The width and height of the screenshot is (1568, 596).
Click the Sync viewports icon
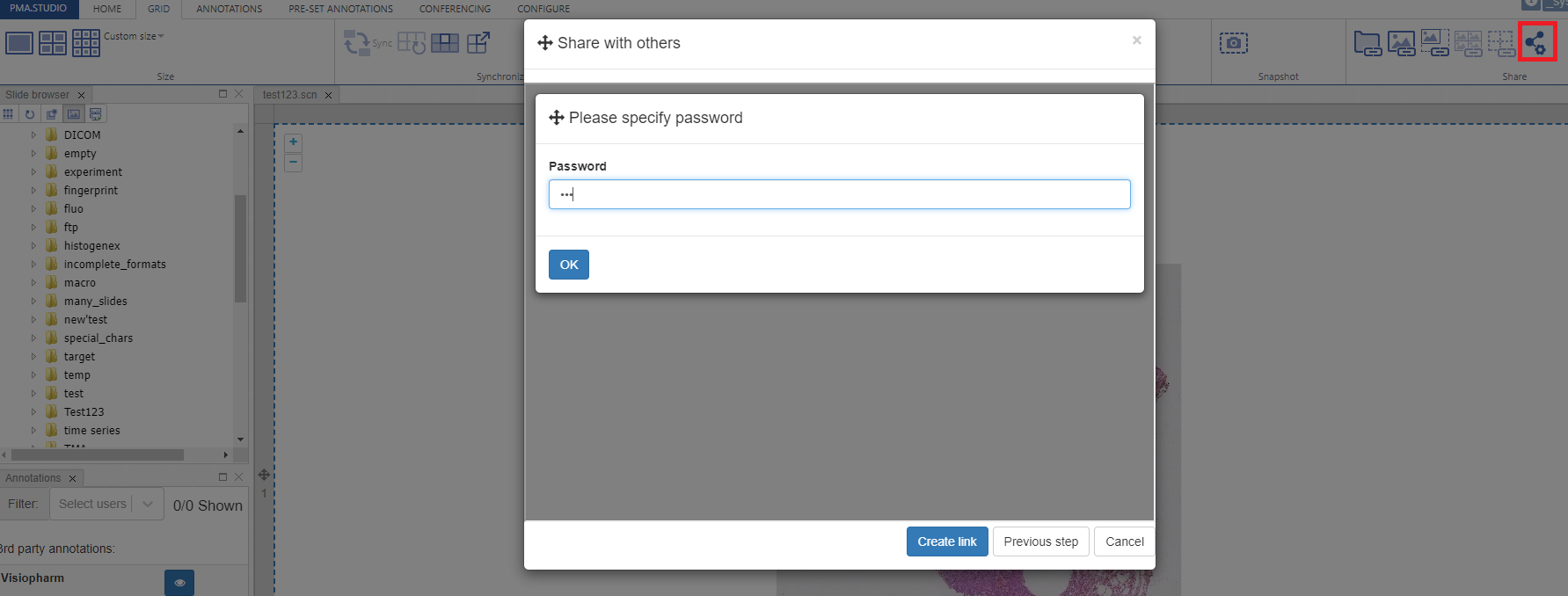point(357,42)
